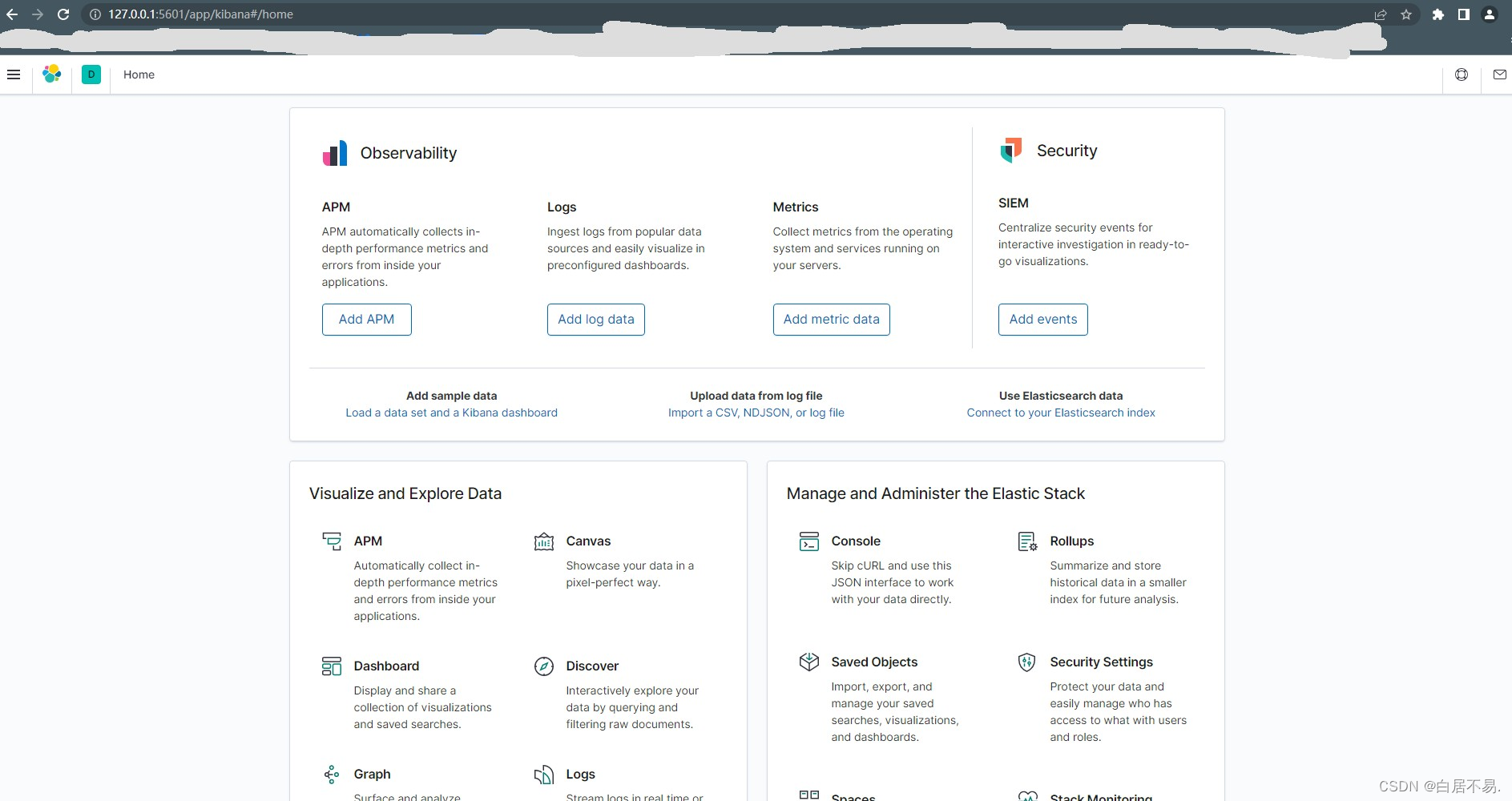
Task: Click the Security Settings shield icon
Action: pyautogui.click(x=1027, y=662)
